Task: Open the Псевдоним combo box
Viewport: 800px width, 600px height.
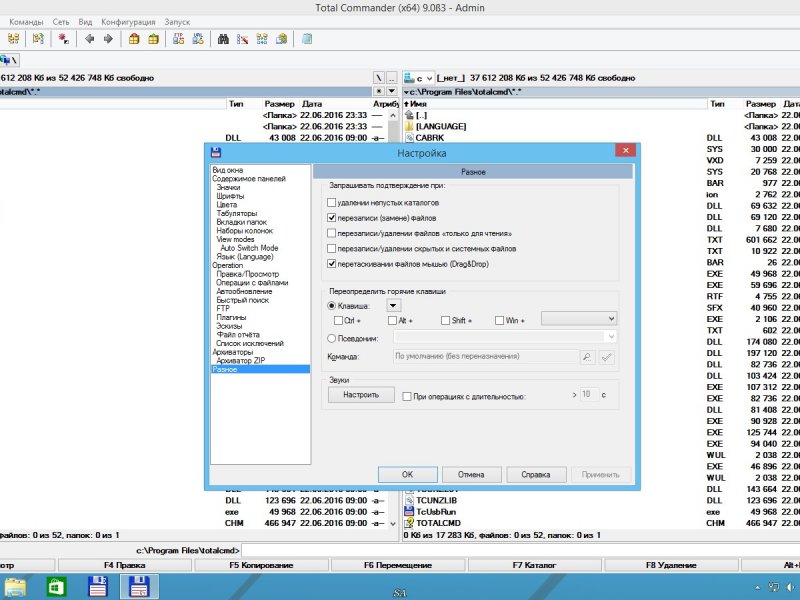Action: tap(505, 337)
